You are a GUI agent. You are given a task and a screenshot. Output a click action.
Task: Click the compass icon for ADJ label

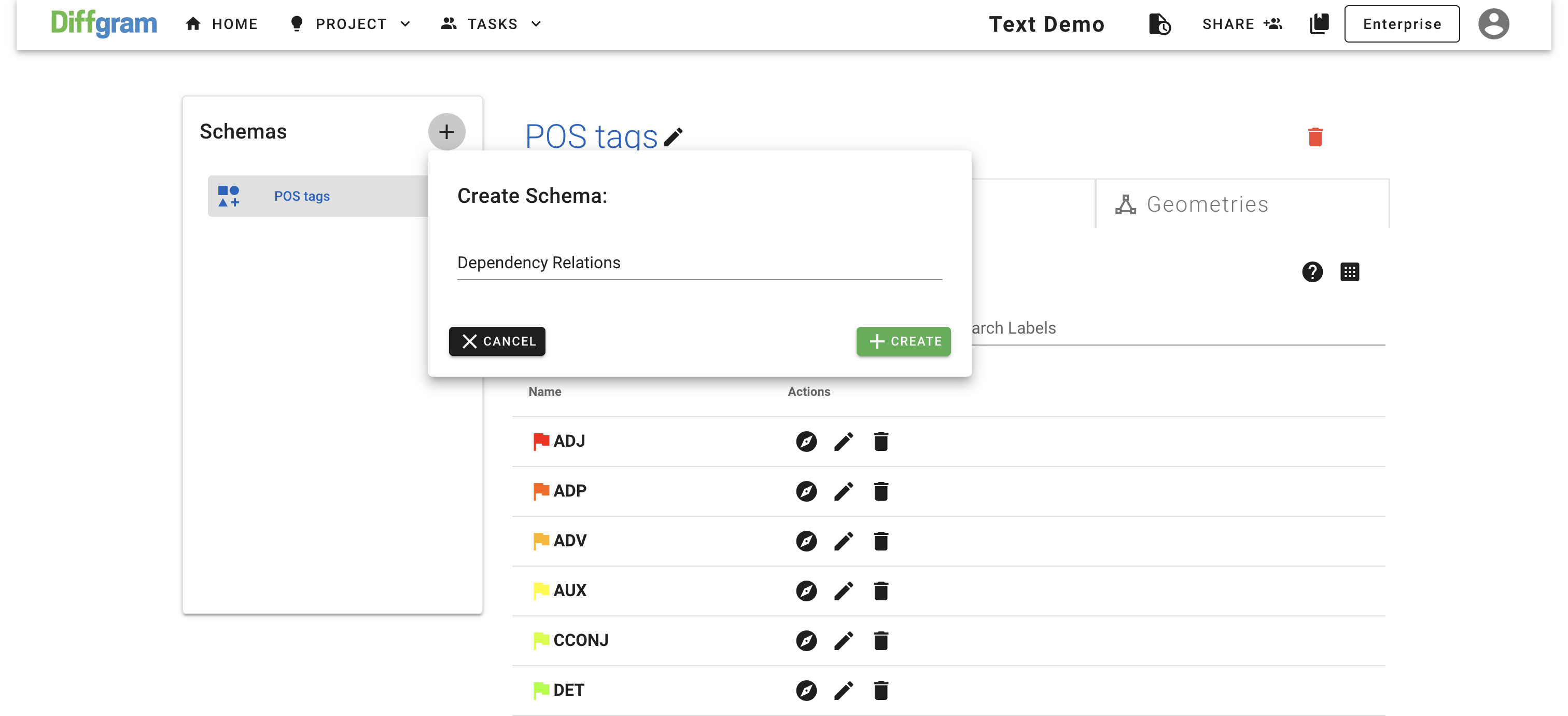(806, 441)
